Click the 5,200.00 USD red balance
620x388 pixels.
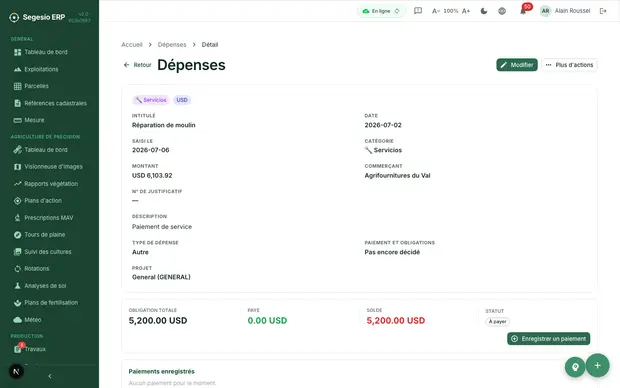coord(396,321)
